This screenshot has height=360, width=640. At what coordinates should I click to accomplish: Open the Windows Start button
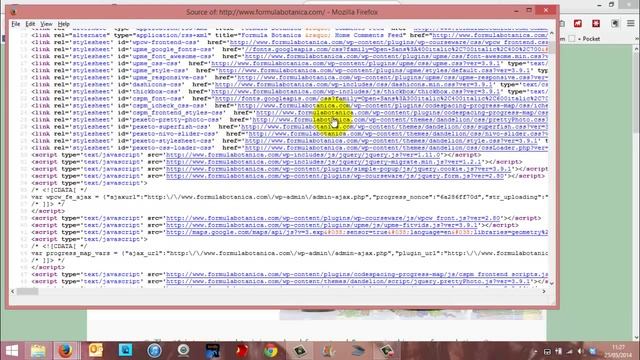click(x=12, y=351)
